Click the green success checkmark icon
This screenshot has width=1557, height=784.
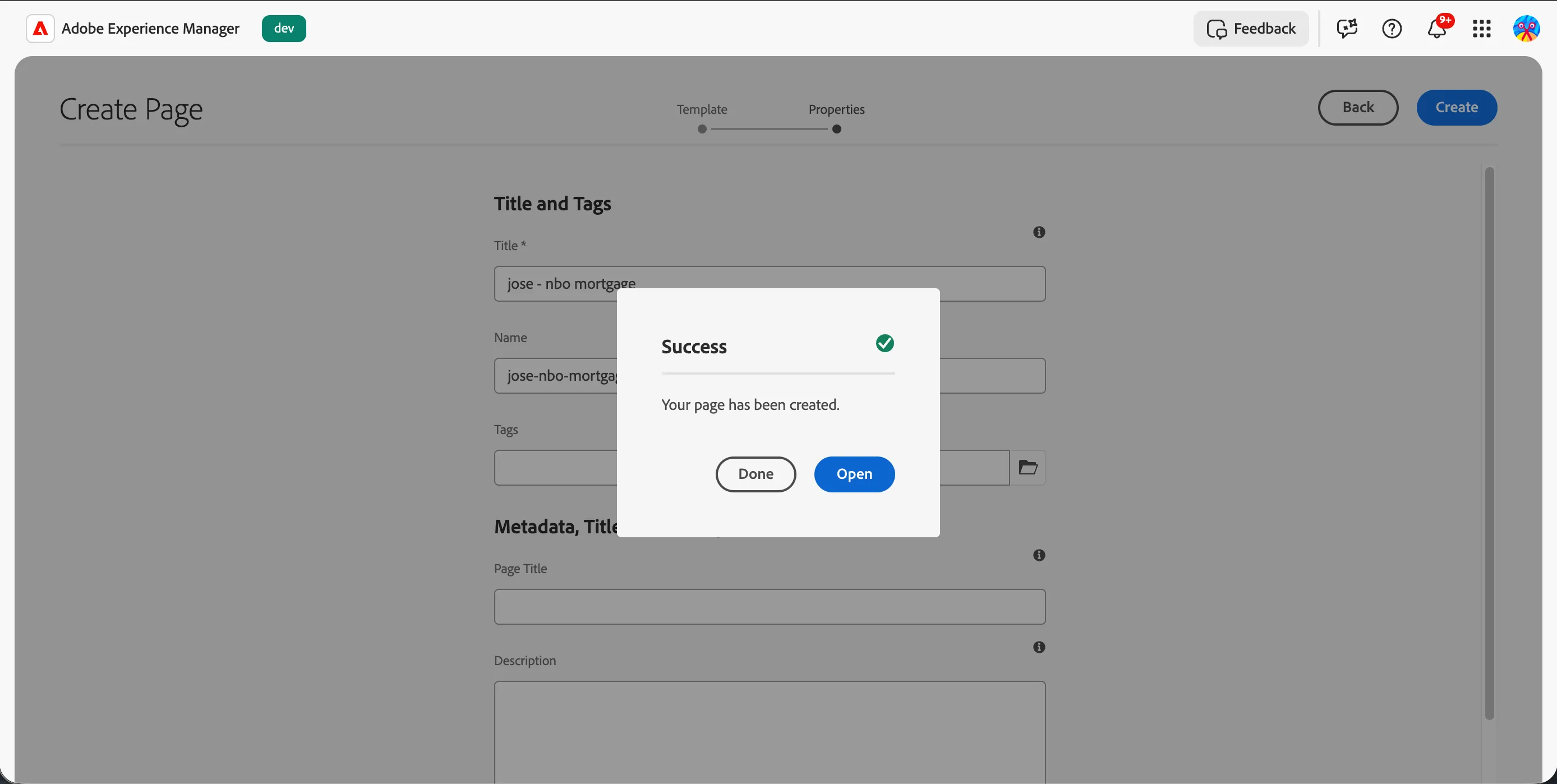885,343
